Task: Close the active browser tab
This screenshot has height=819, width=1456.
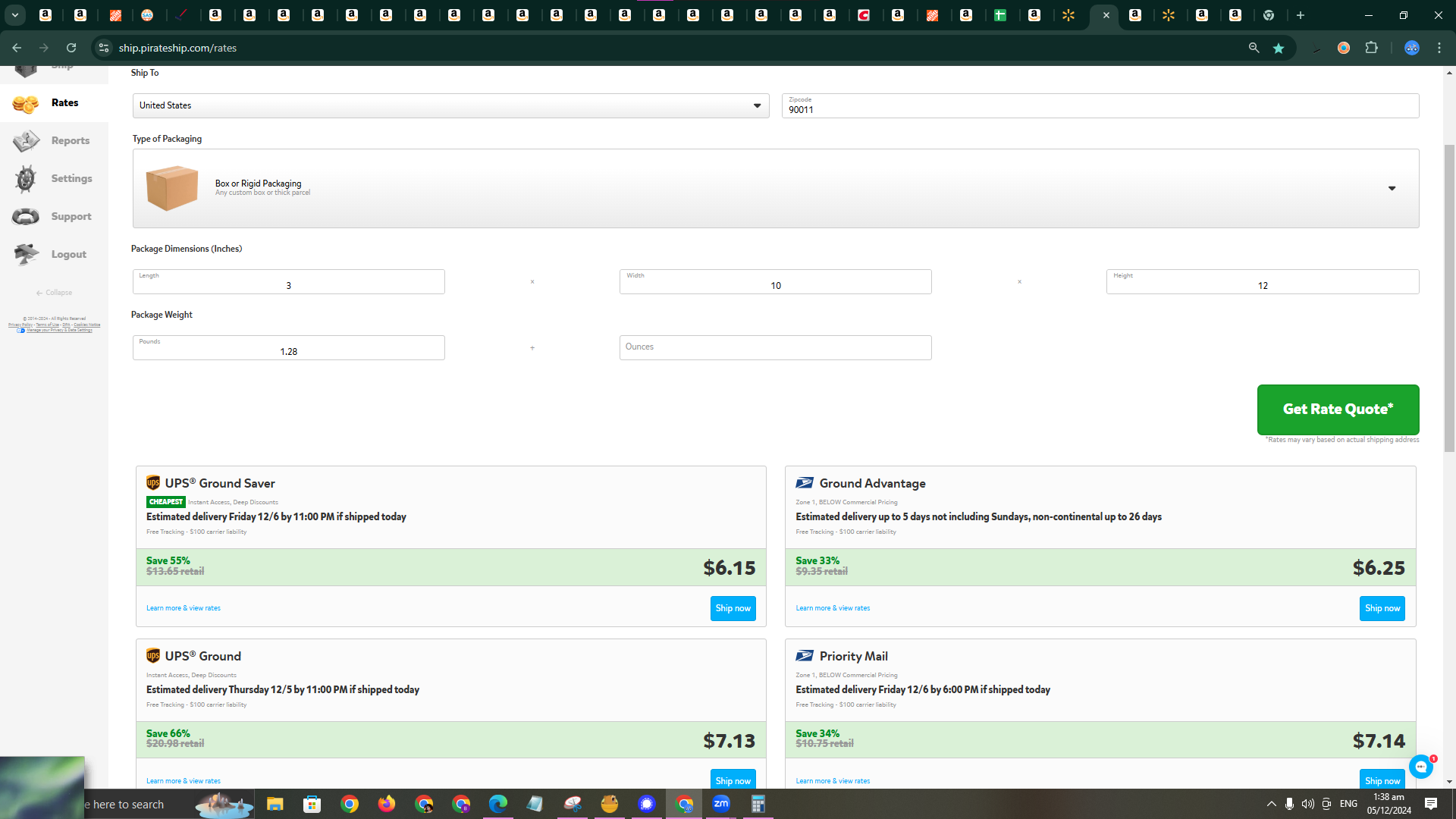Action: [1106, 15]
